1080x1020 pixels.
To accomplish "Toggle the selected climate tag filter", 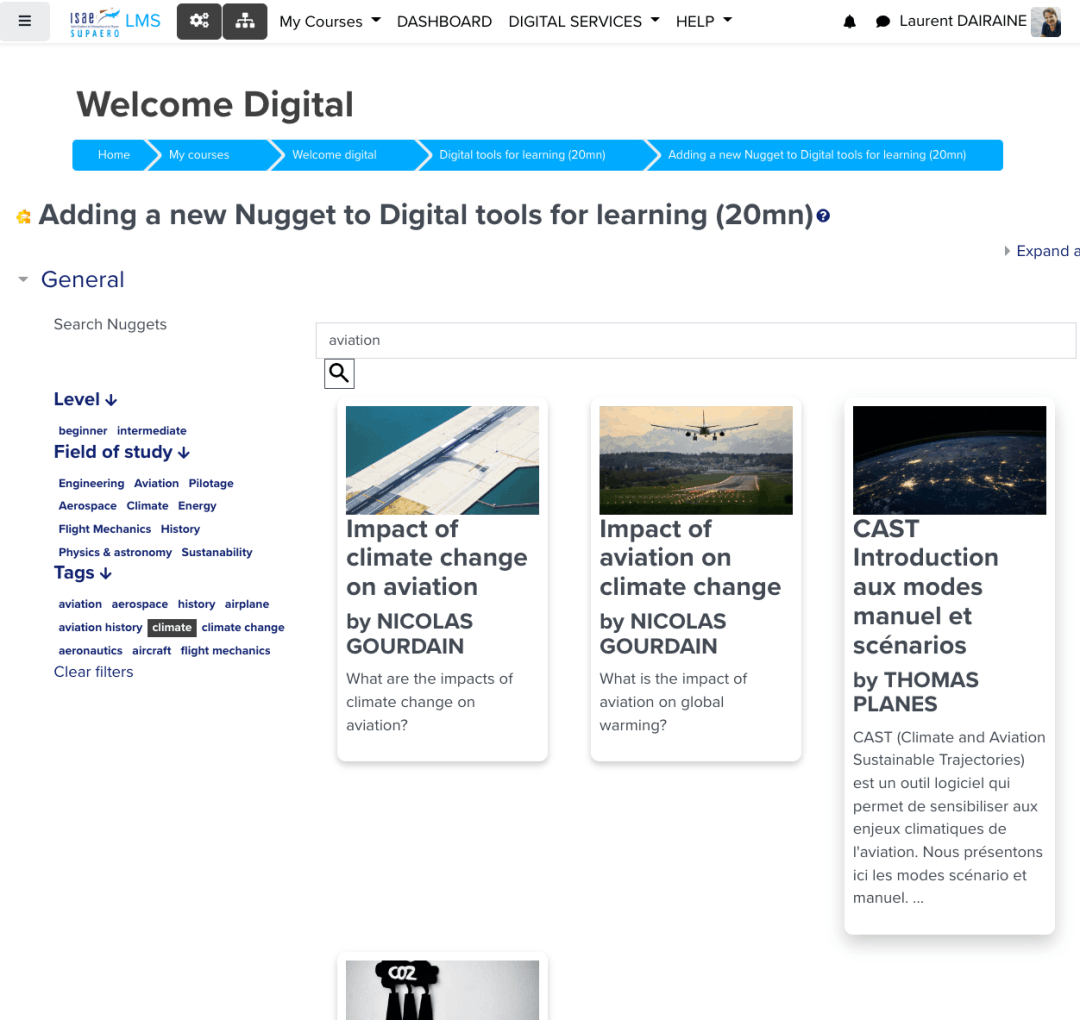I will (172, 628).
